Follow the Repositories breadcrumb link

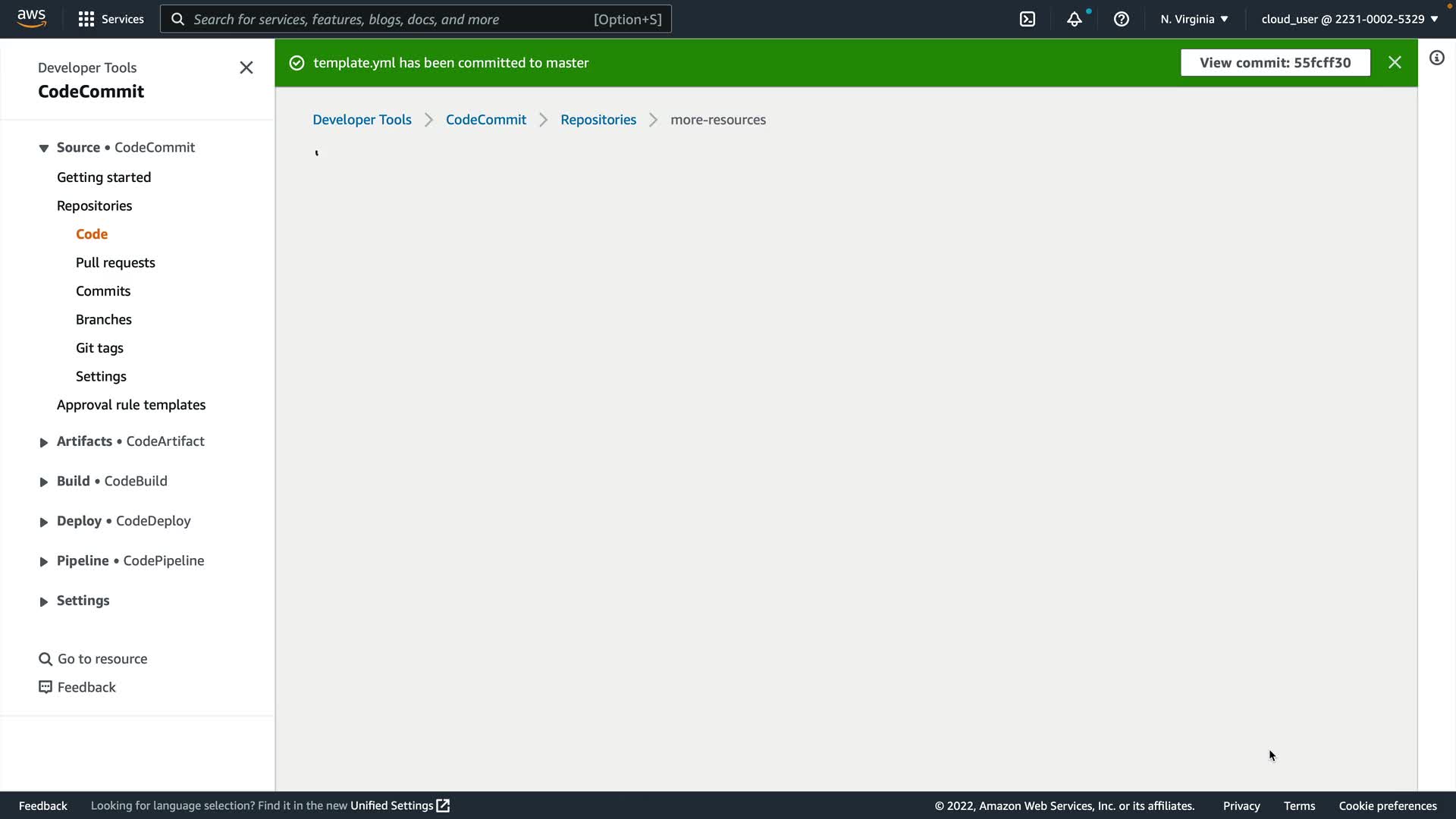tap(598, 120)
